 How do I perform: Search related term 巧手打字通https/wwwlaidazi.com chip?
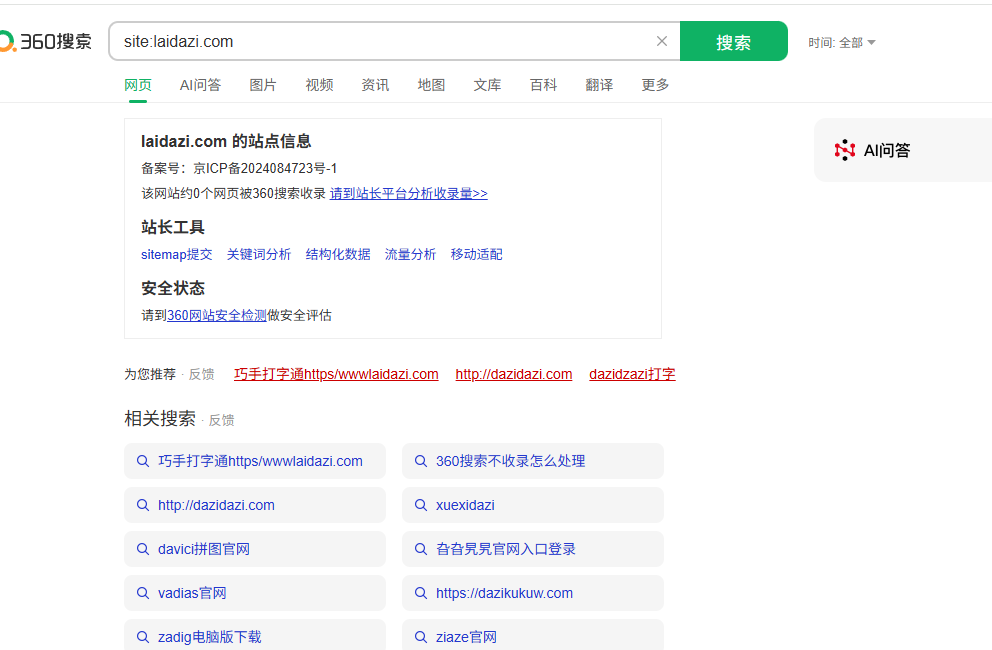[x=255, y=461]
